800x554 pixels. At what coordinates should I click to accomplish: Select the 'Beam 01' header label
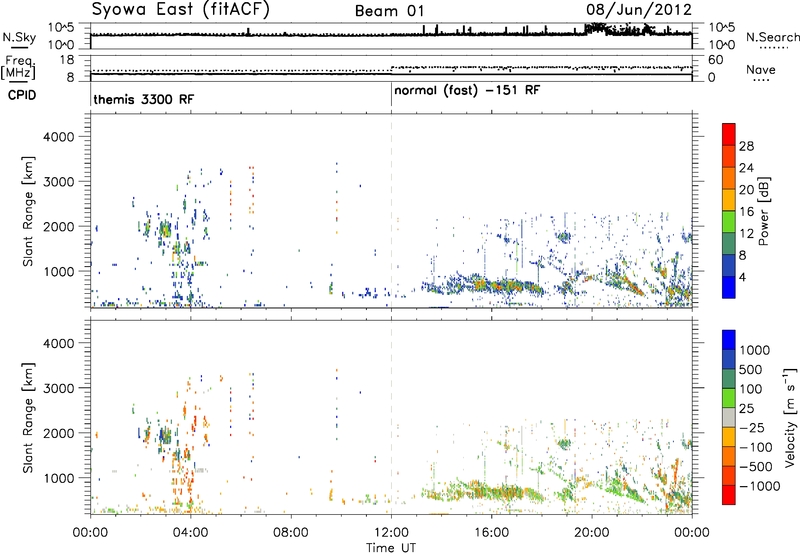tap(389, 11)
